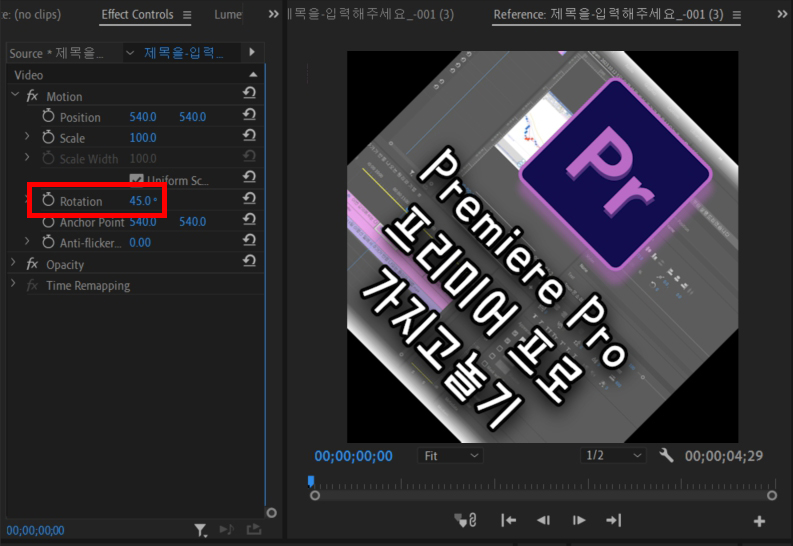This screenshot has height=546, width=793.
Task: Reset the Position parameter
Action: click(x=249, y=114)
